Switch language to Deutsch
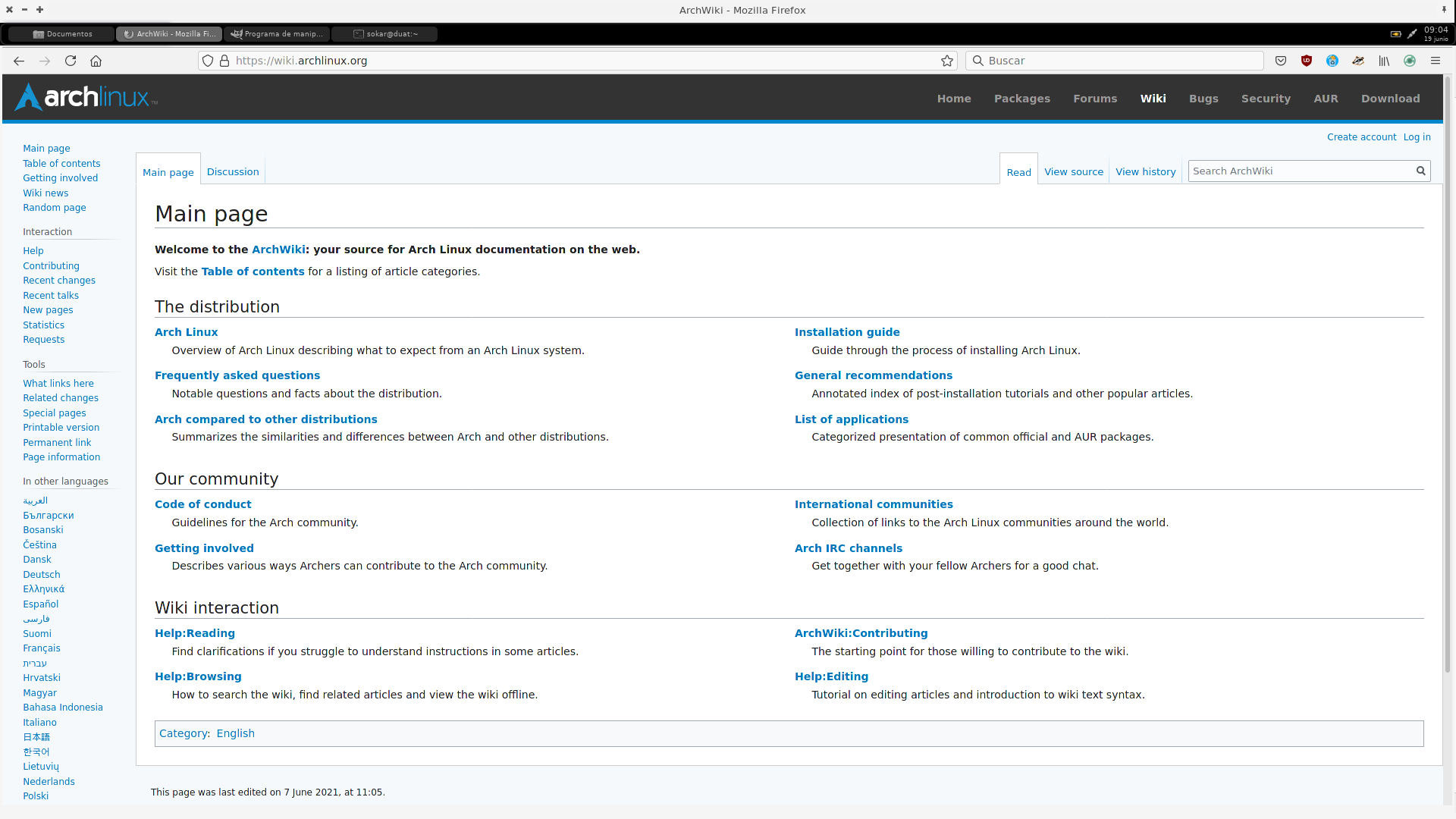Screen dimensions: 1456x819 (x=42, y=575)
